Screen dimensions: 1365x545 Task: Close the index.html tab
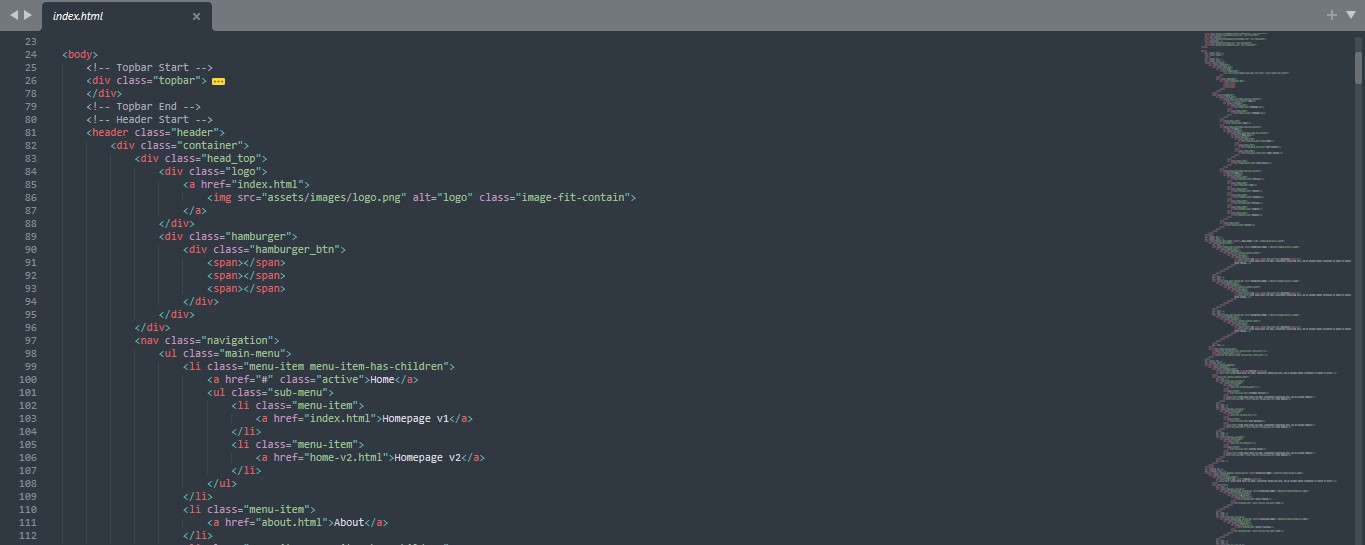(x=196, y=16)
